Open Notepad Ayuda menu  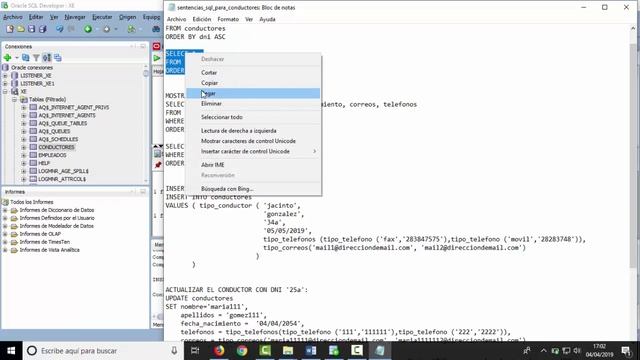(x=267, y=19)
